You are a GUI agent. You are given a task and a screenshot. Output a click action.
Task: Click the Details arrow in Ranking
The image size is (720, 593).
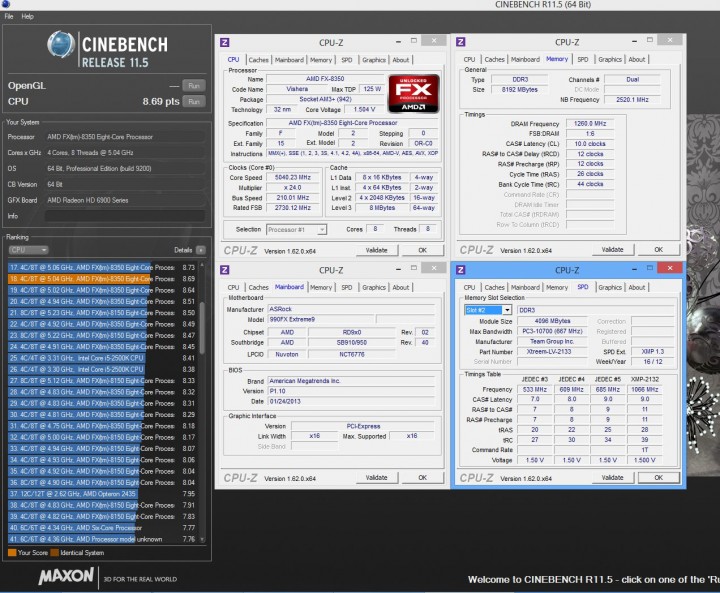[201, 250]
